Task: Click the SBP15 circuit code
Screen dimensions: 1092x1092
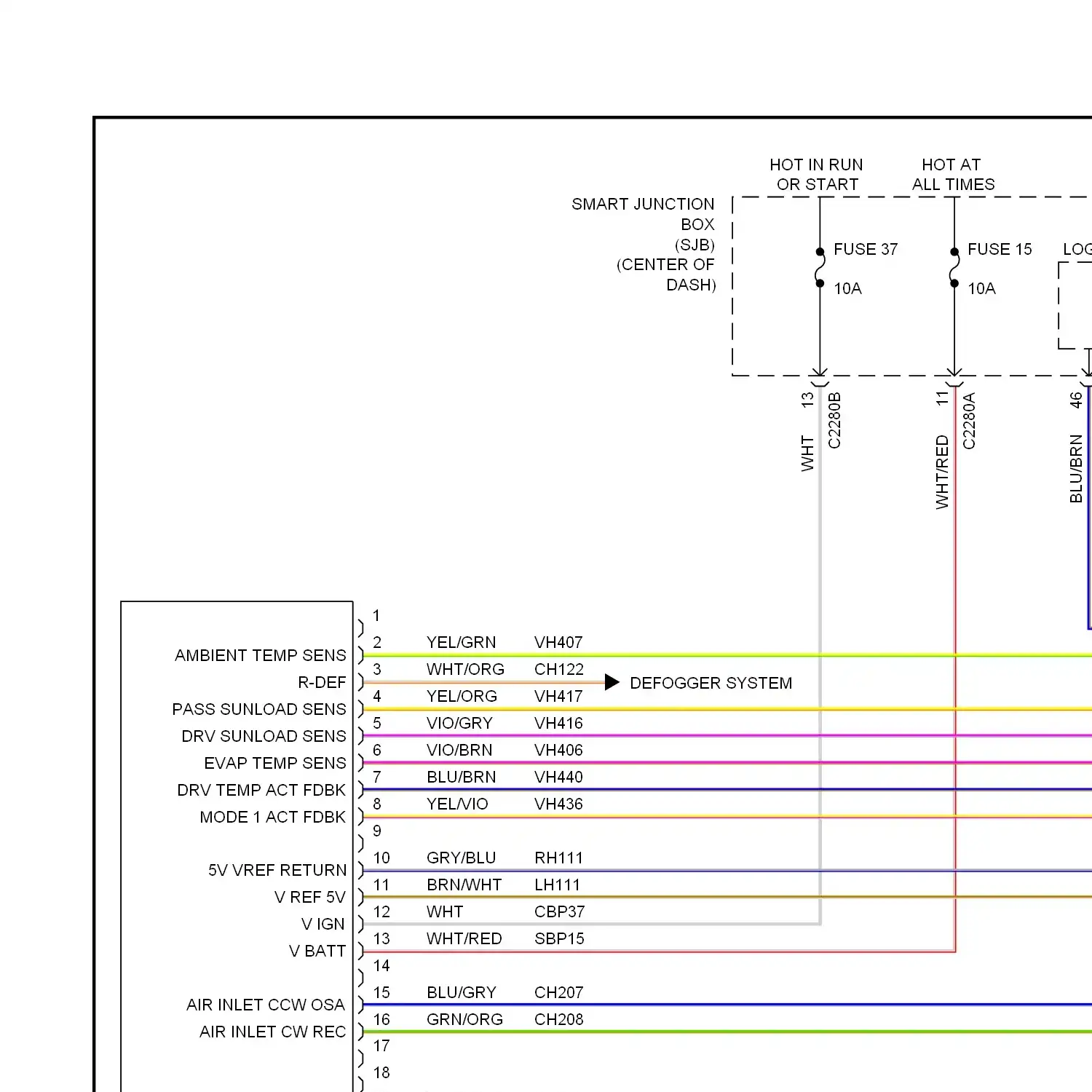Action: tap(559, 938)
